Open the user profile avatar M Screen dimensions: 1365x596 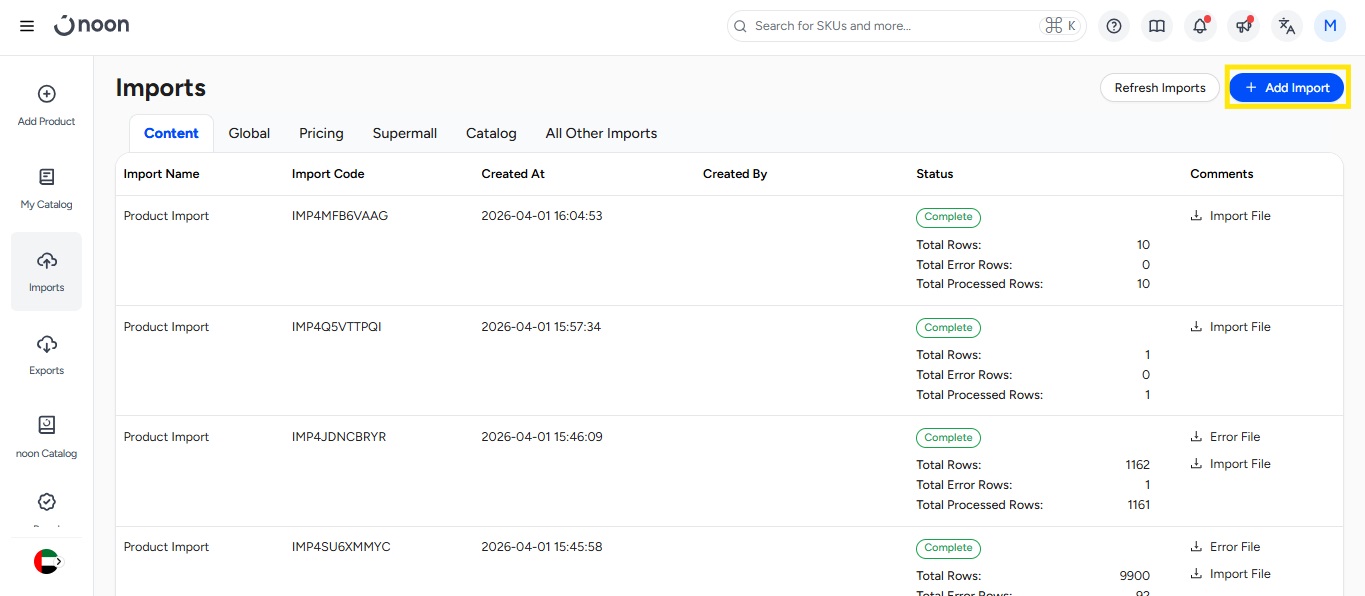[x=1330, y=26]
